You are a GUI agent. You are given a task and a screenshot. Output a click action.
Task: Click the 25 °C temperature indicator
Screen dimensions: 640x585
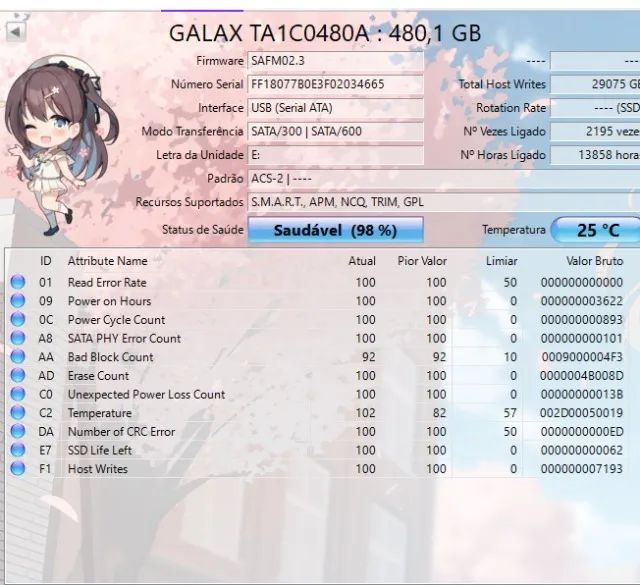pyautogui.click(x=596, y=230)
